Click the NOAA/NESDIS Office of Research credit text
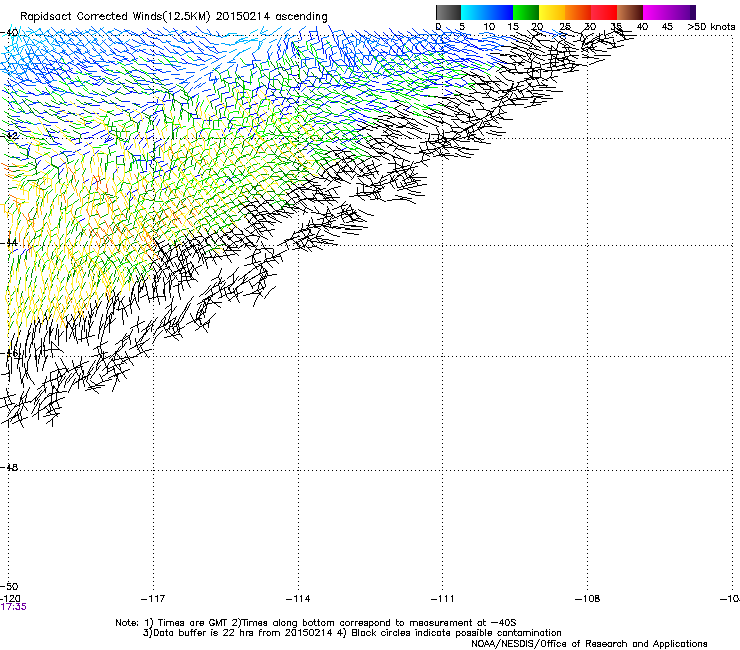 (589, 644)
